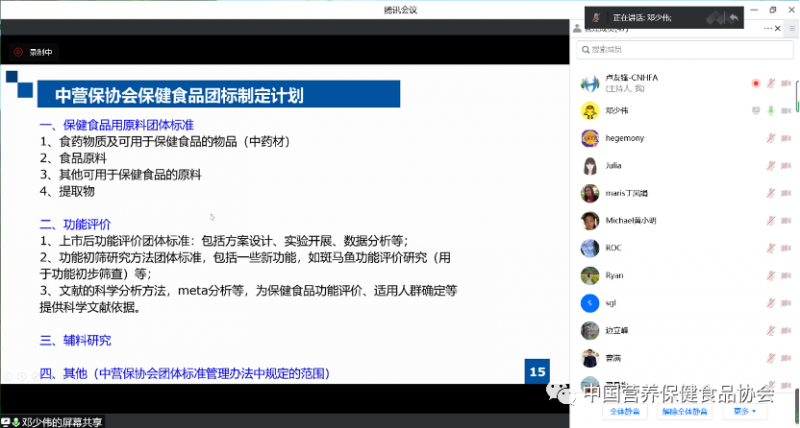Click 卢友强-CNHFA's red recording icon
Viewport: 800px width, 428px height.
point(756,83)
